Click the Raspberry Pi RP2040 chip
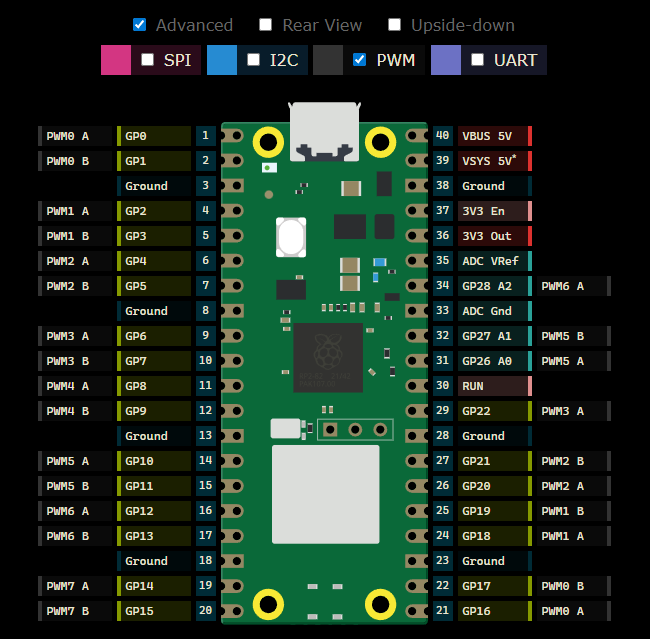This screenshot has height=639, width=650. click(327, 355)
